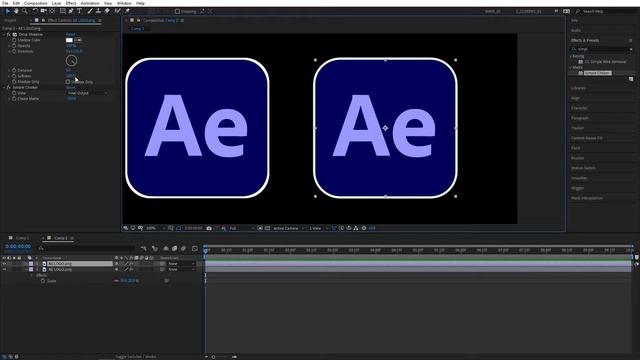Open the Align panel
640x360 pixels.
(x=576, y=98)
